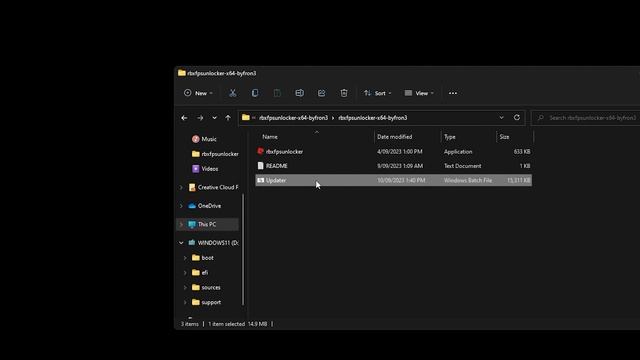Click last rbxfpsunlocker-x64-byfron3 breadcrumb segment
Image resolution: width=640 pixels, height=360 pixels.
pos(373,118)
